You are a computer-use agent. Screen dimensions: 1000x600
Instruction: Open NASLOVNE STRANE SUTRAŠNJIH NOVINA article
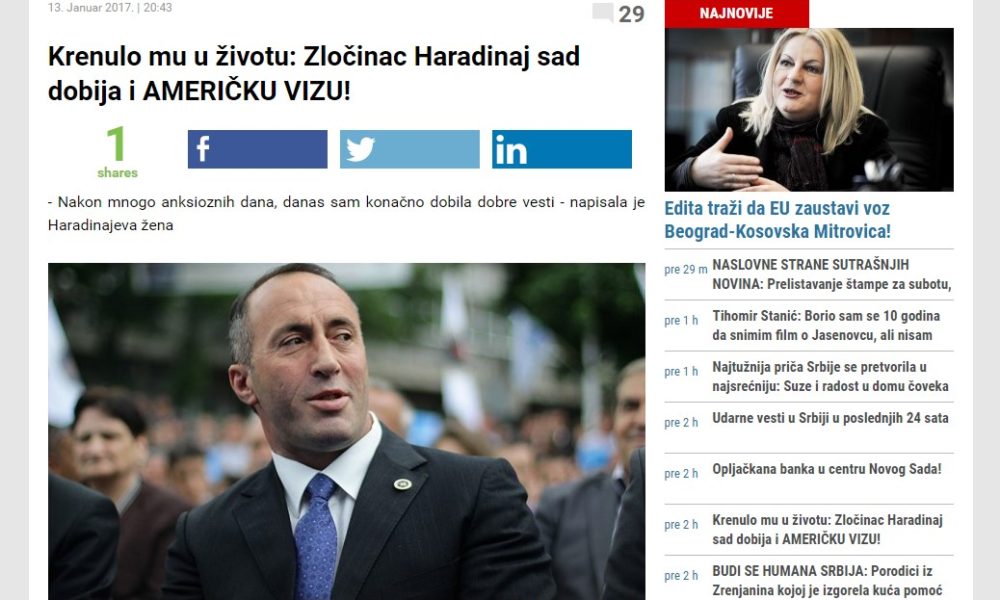pos(832,274)
